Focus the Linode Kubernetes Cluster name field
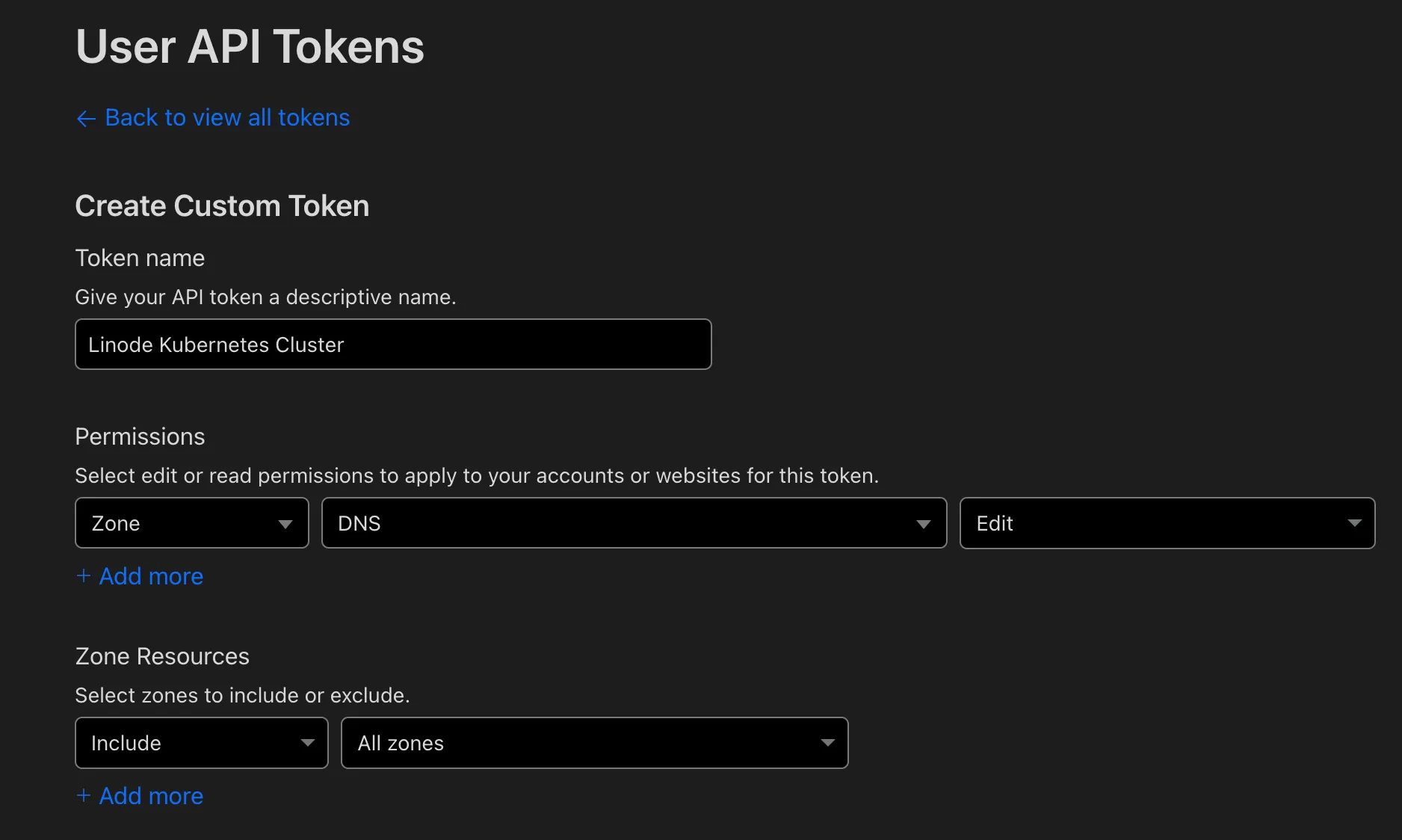Viewport: 1402px width, 840px height. click(393, 345)
